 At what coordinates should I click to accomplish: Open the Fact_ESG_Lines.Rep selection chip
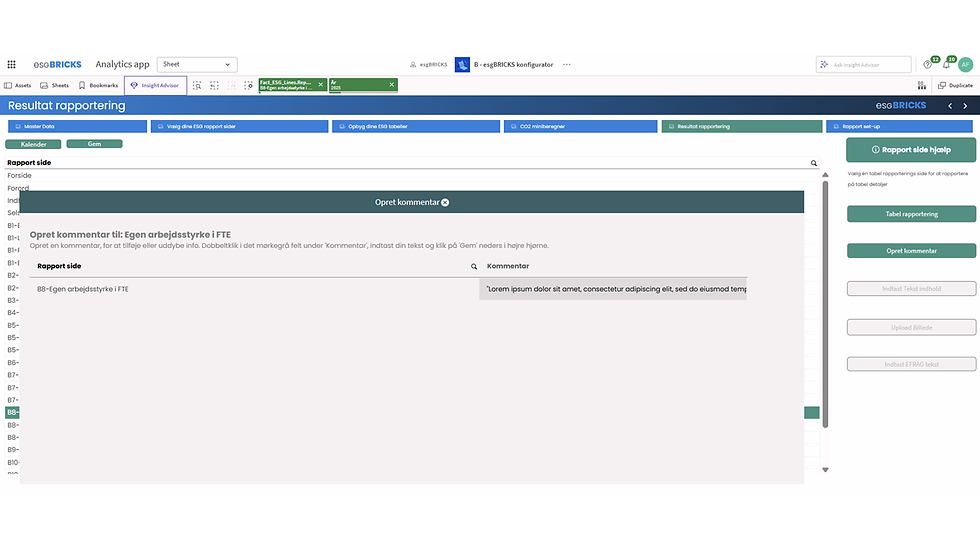[288, 85]
